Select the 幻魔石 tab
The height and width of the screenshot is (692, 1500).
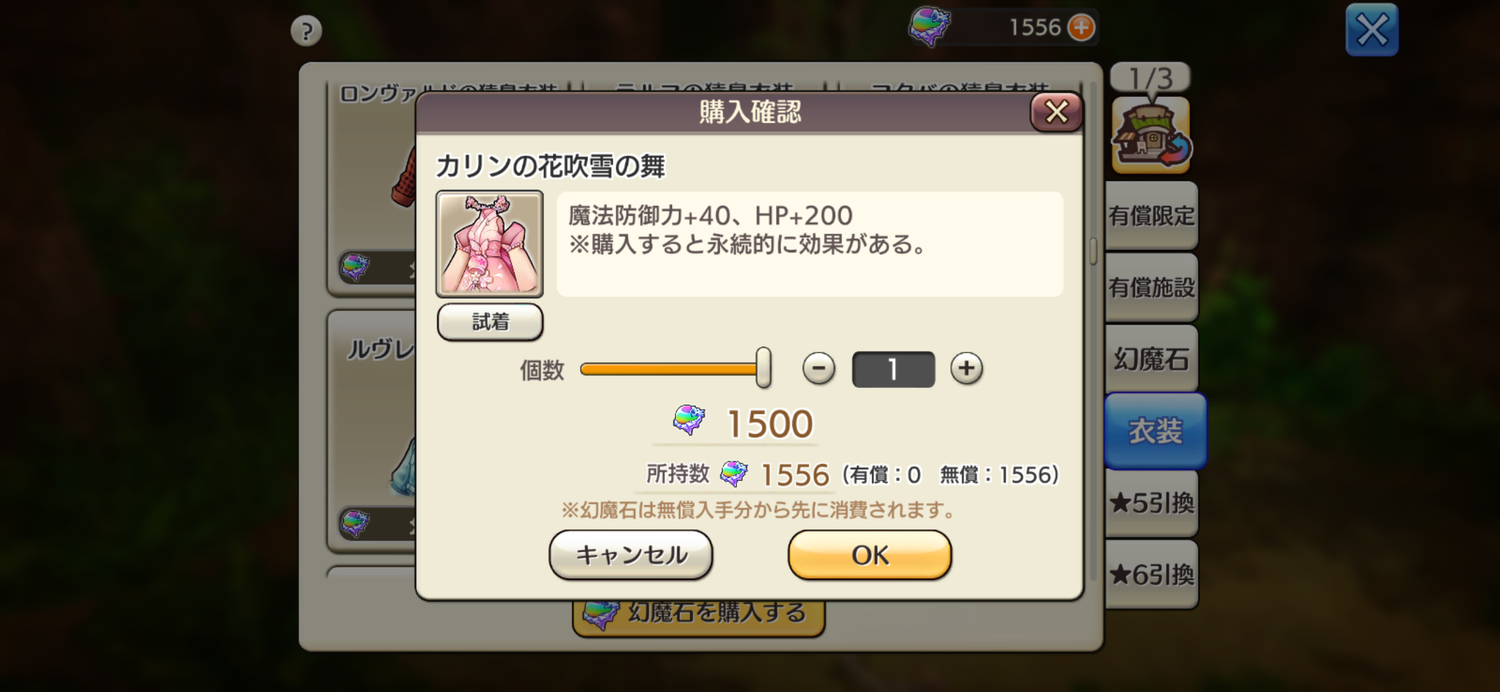click(x=1151, y=360)
